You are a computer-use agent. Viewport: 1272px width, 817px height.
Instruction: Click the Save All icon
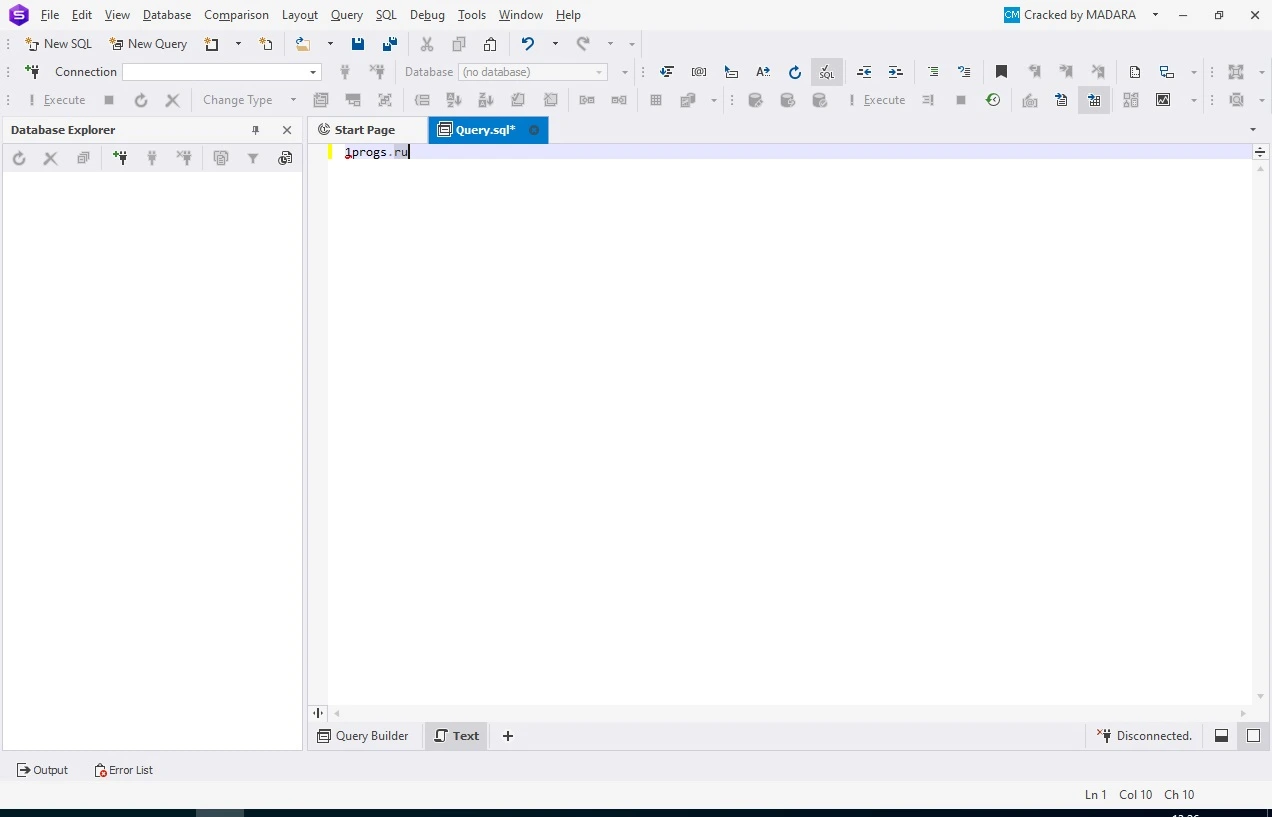(x=390, y=44)
